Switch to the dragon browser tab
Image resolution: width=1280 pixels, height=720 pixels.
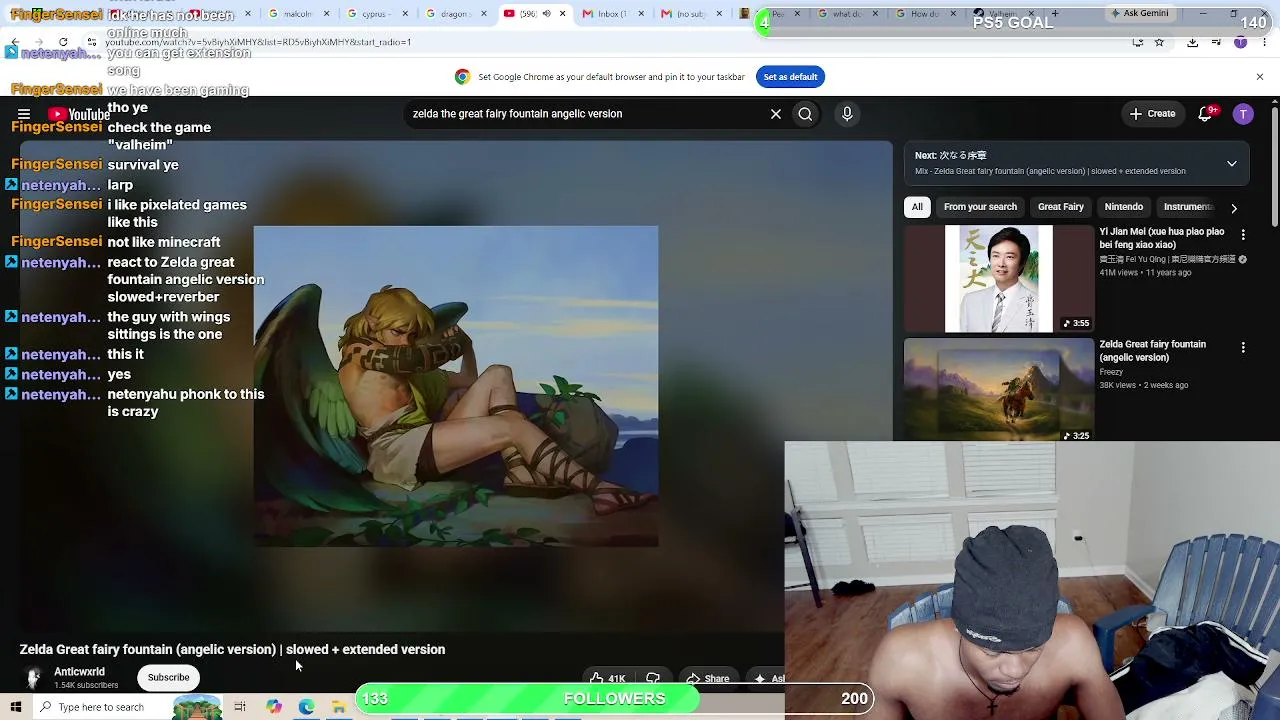pos(453,14)
